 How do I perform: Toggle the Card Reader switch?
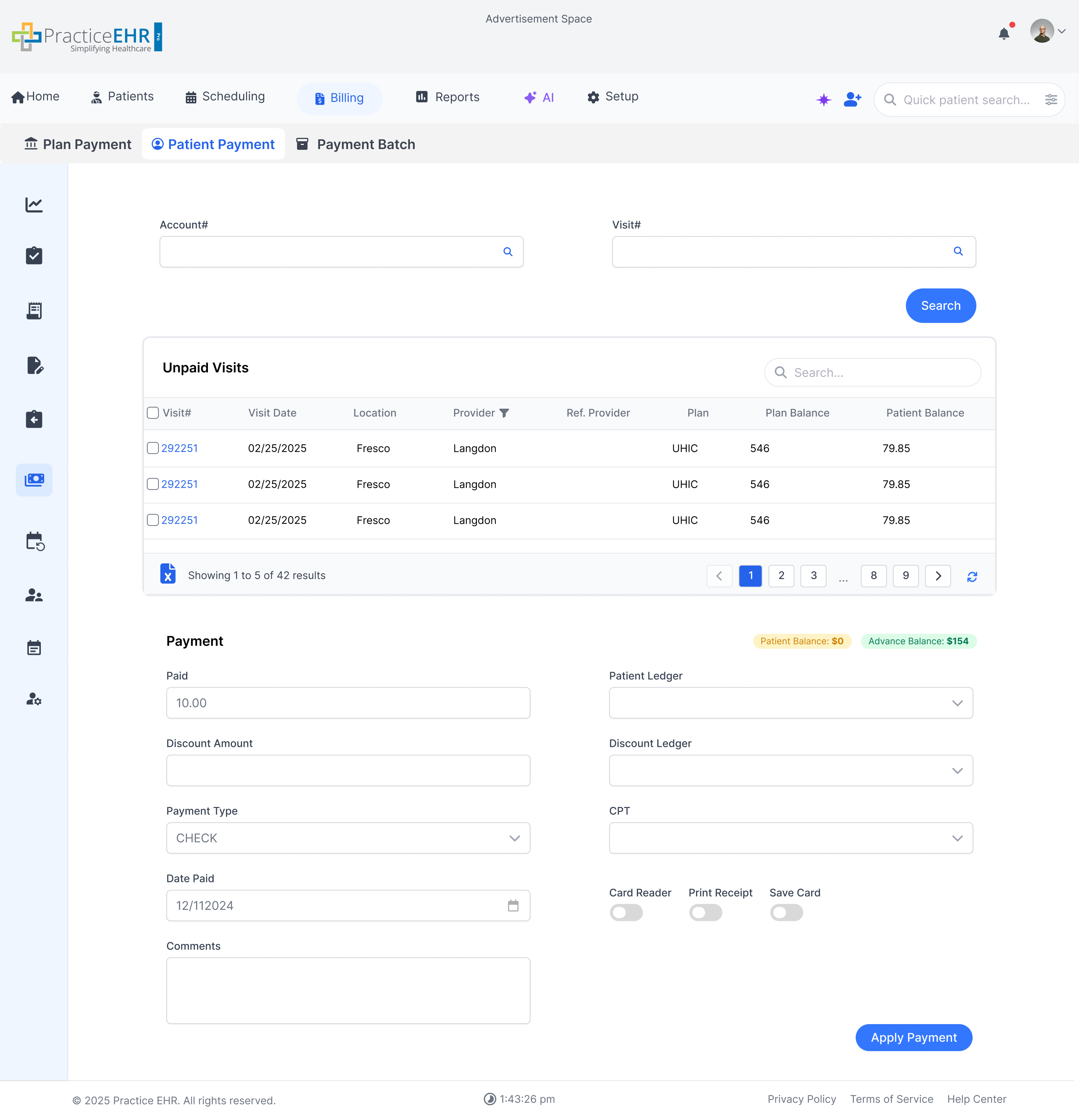626,912
